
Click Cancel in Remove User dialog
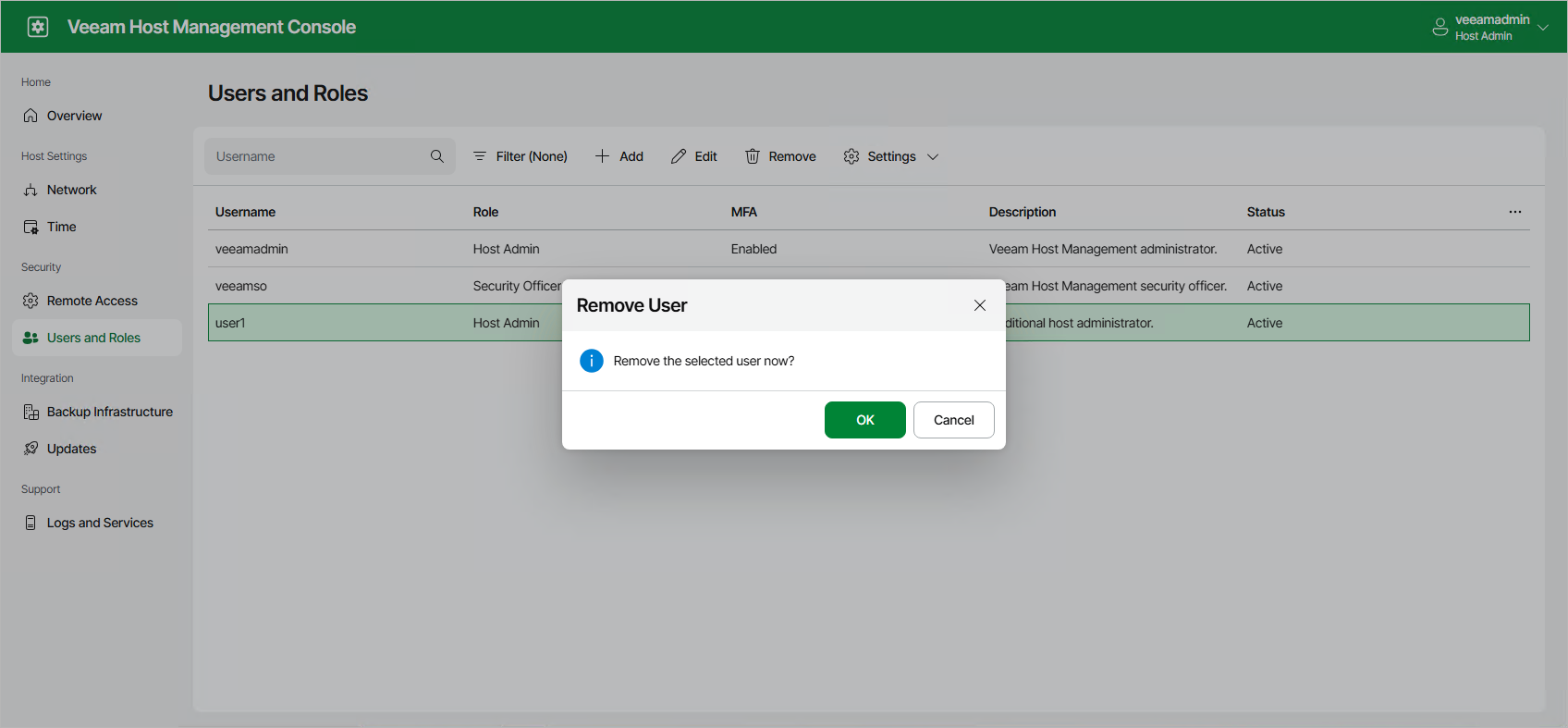point(954,420)
